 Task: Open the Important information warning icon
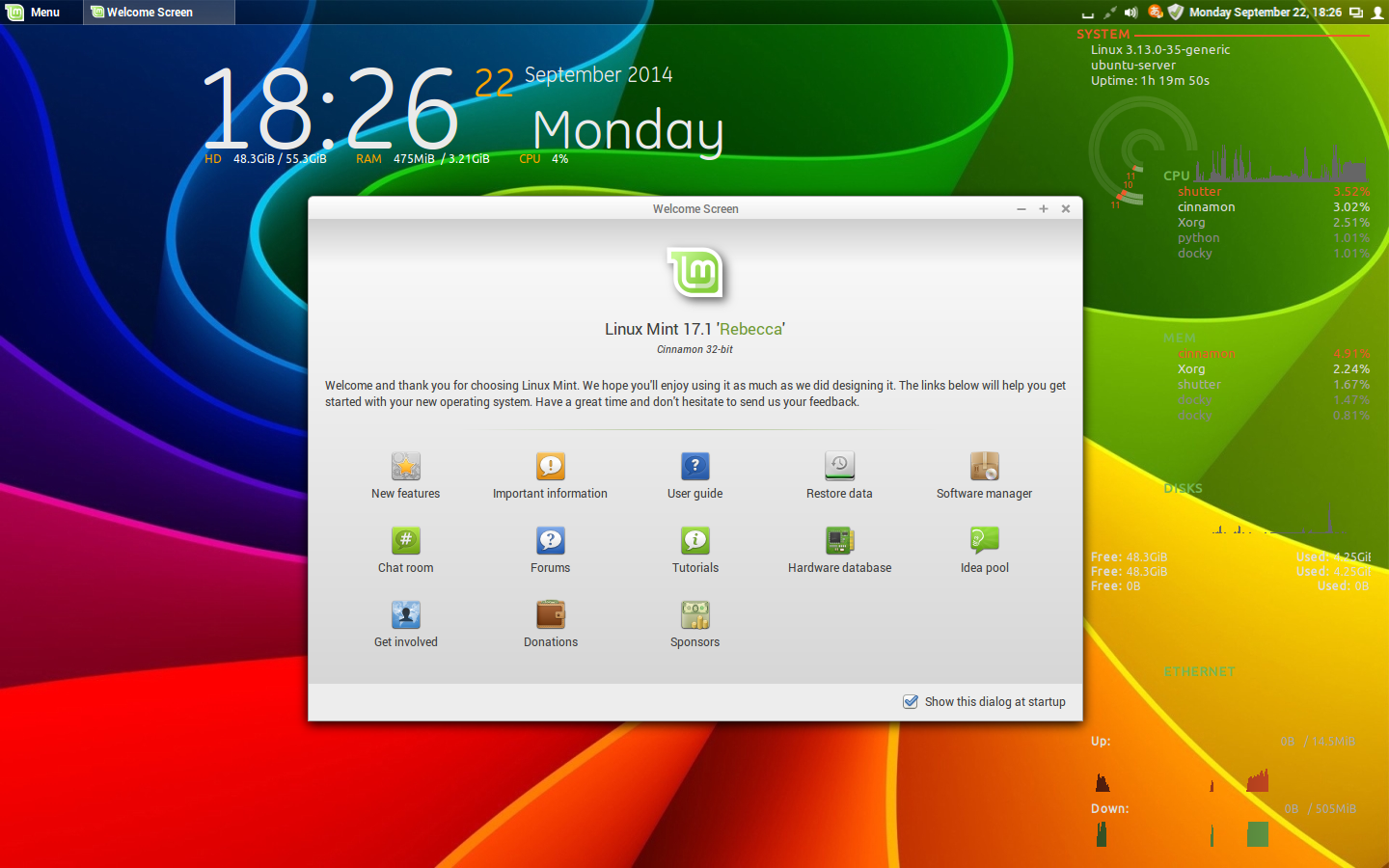pos(550,467)
